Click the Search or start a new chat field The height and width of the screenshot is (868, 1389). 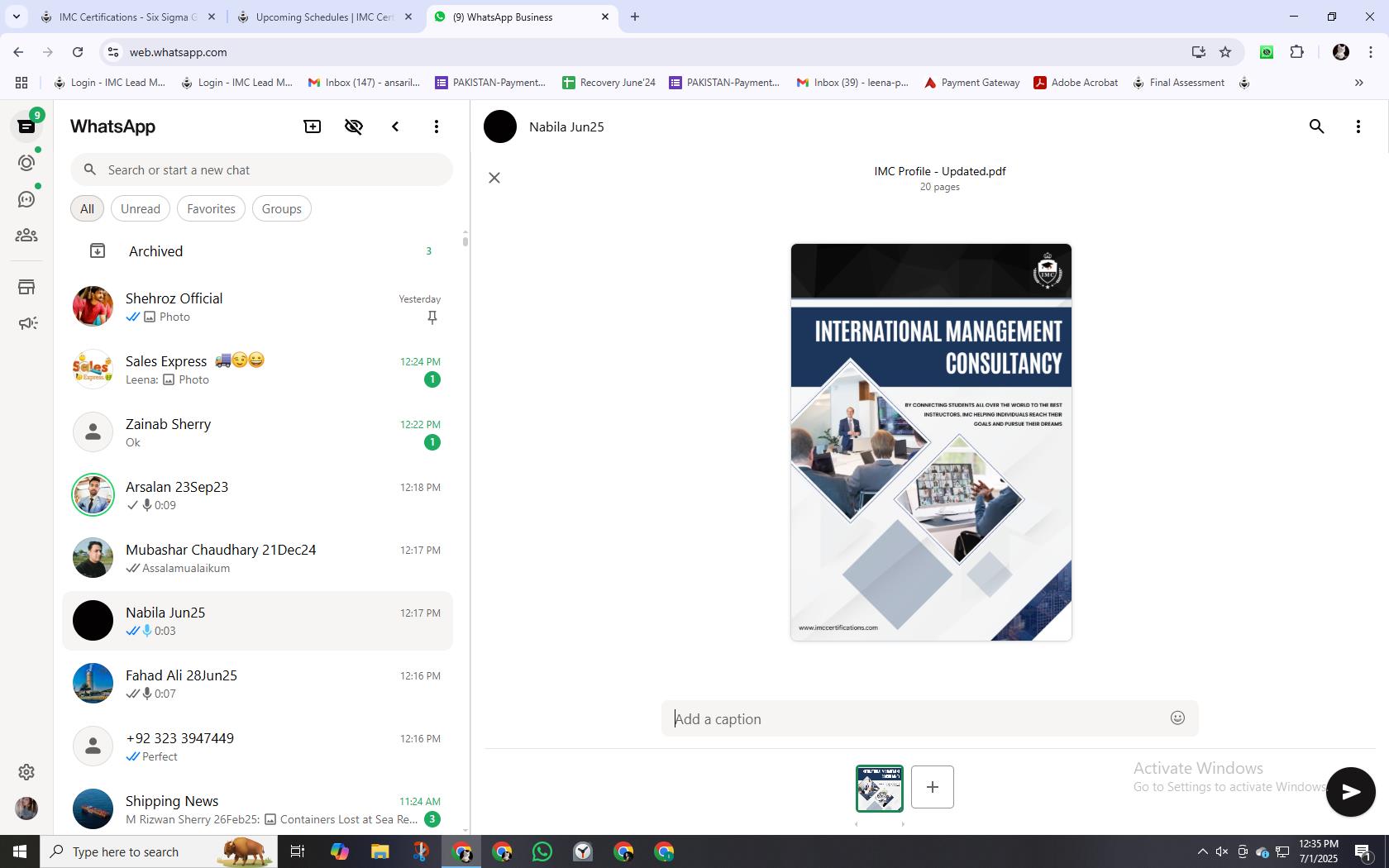coord(261,169)
